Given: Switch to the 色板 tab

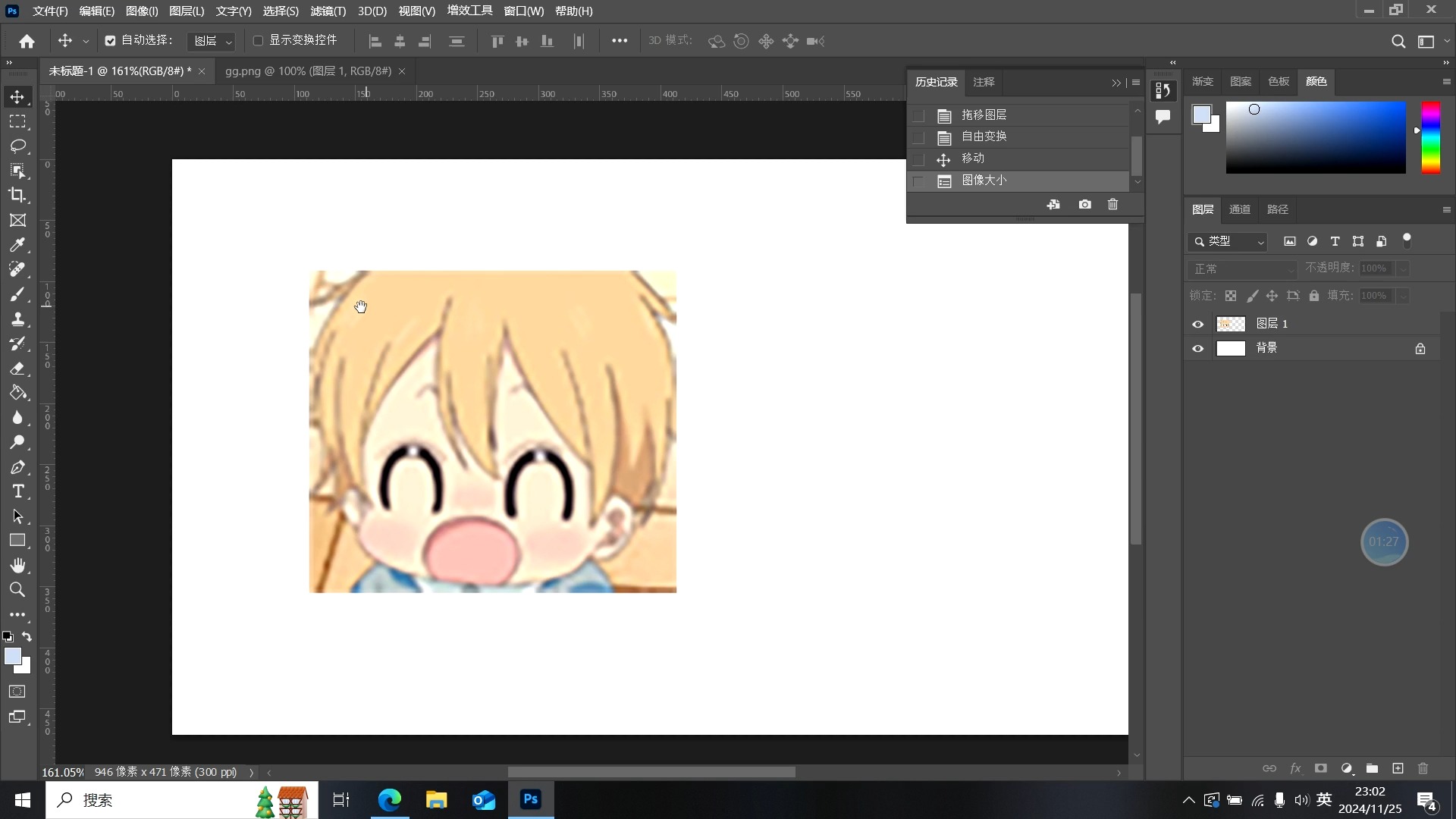Looking at the screenshot, I should 1279,82.
